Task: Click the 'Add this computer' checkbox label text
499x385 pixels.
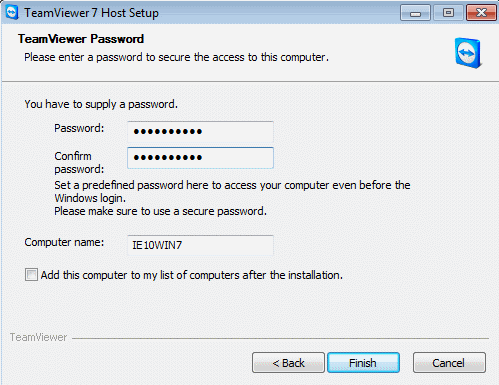Action: click(x=192, y=275)
